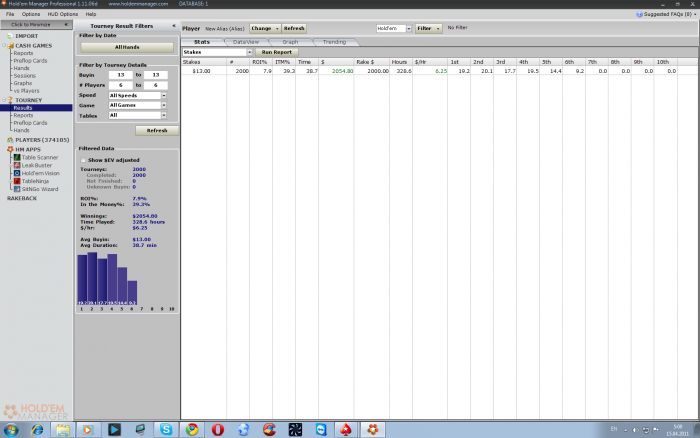Image resolution: width=700 pixels, height=438 pixels.
Task: Click the TOURNEY trophy icon
Action: coord(10,100)
